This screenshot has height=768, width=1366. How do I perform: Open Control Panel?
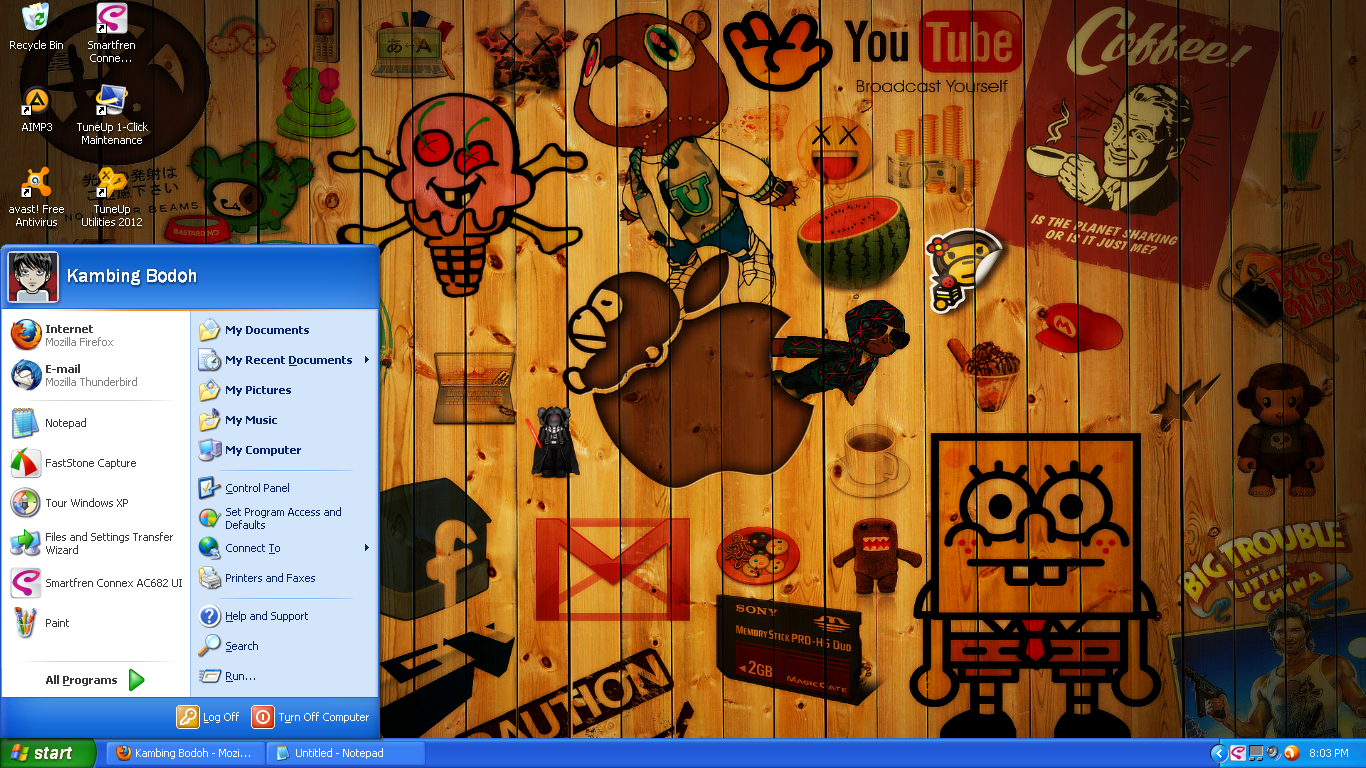[x=284, y=488]
